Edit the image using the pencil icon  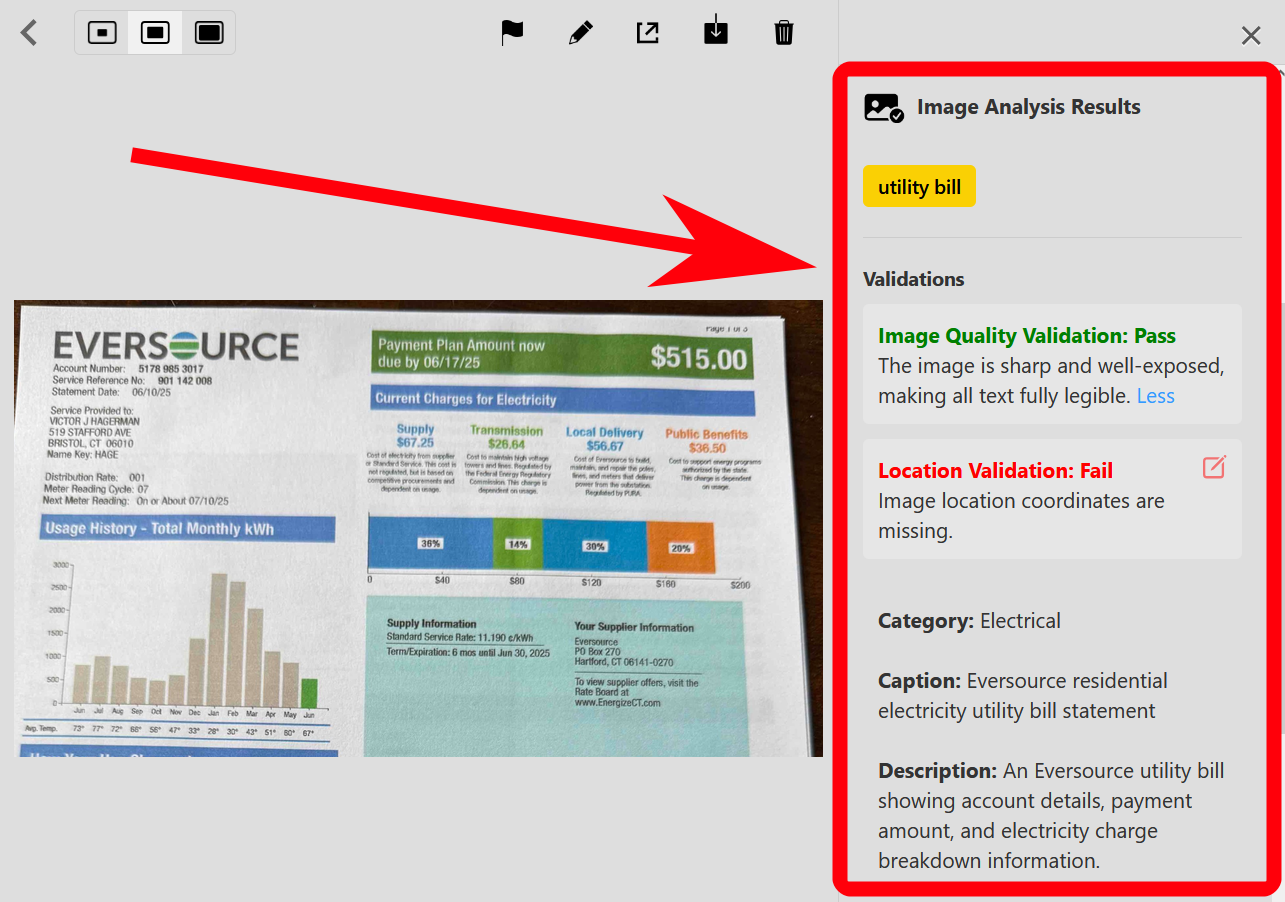(580, 33)
